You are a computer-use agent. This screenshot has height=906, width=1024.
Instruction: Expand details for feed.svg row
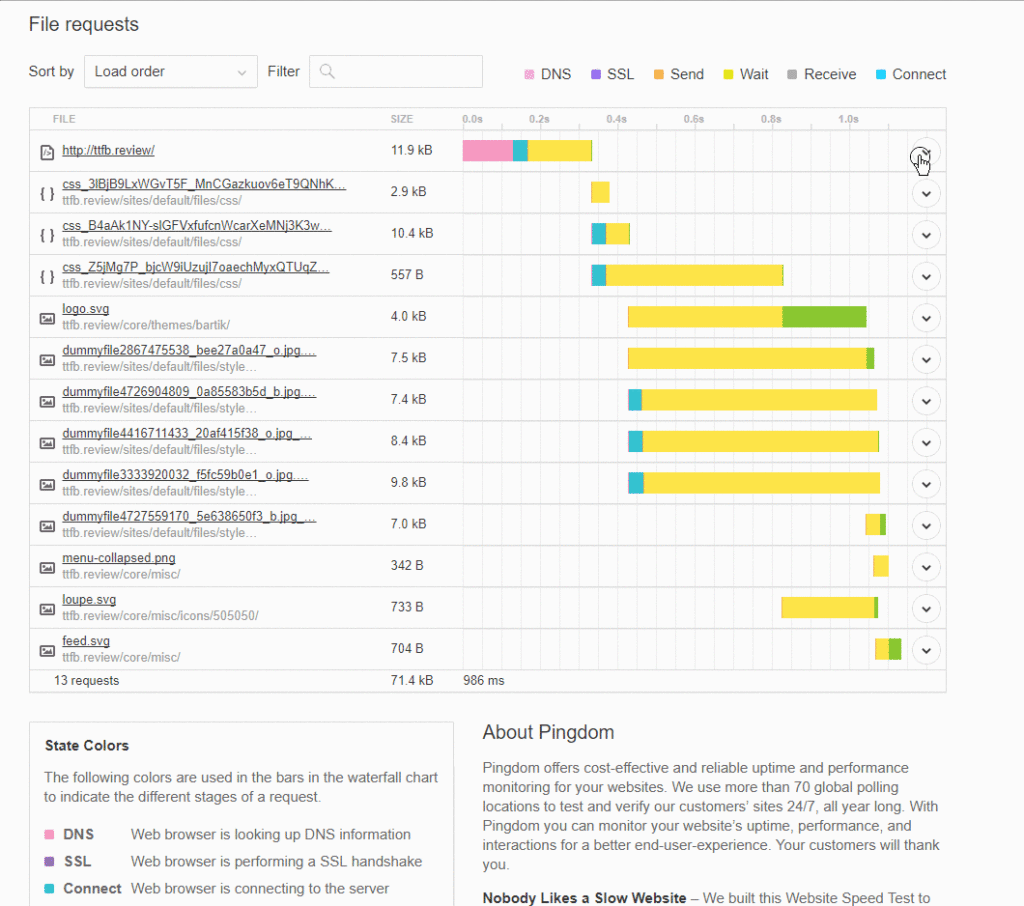coord(926,651)
